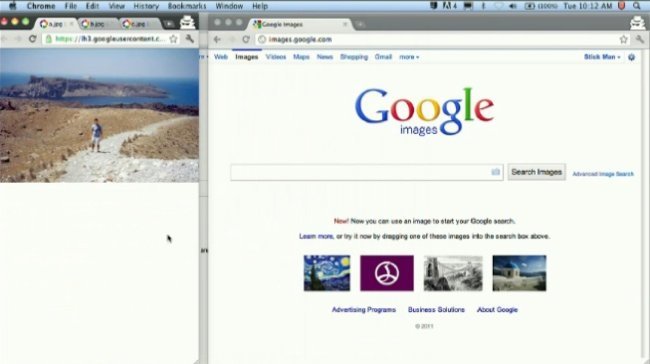Click the volume icon in menu bar

pyautogui.click(x=513, y=6)
